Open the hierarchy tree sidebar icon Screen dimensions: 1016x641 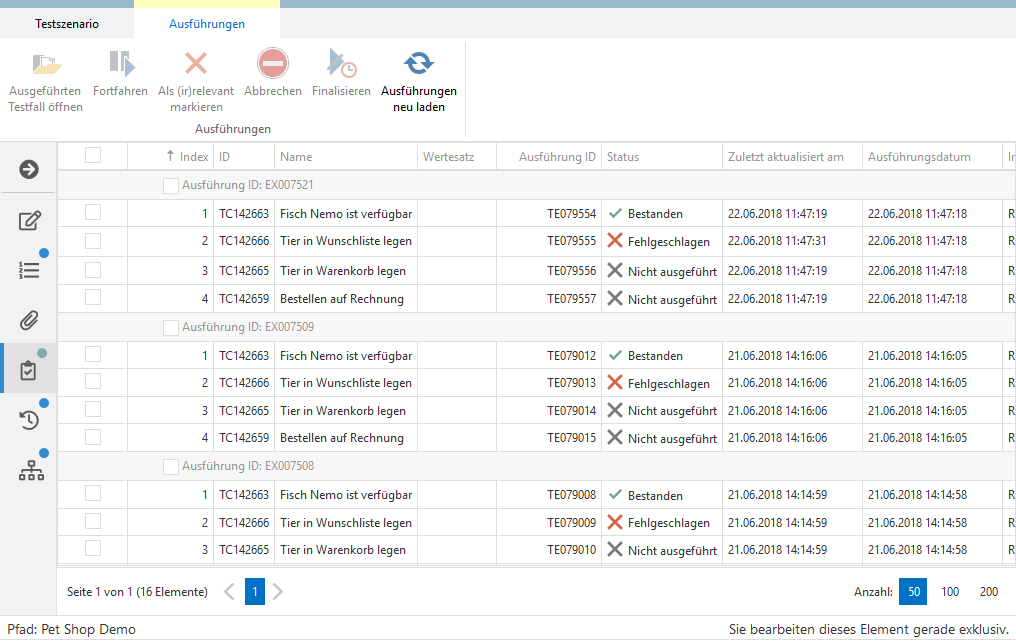pyautogui.click(x=31, y=471)
